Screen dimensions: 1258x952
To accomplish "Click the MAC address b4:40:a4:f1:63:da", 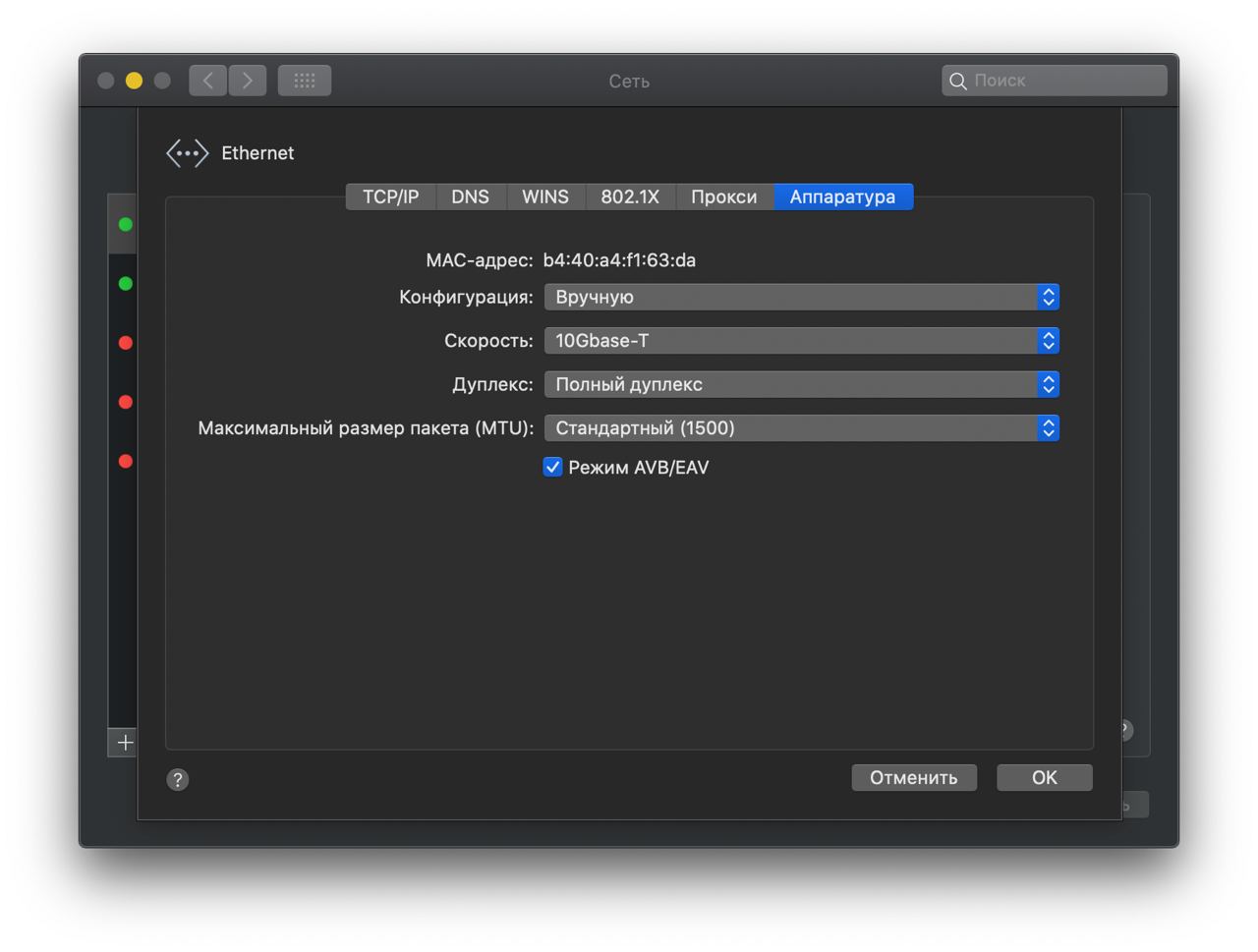I will [619, 260].
